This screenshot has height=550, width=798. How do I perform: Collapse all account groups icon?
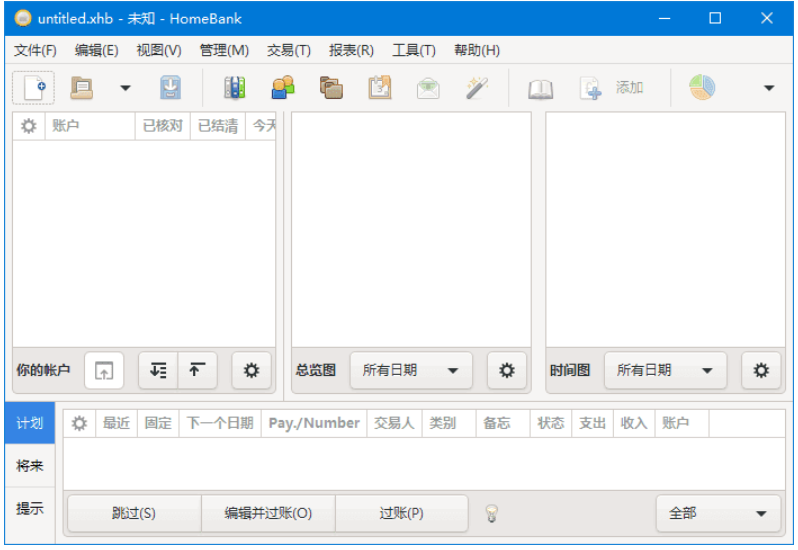pos(197,370)
